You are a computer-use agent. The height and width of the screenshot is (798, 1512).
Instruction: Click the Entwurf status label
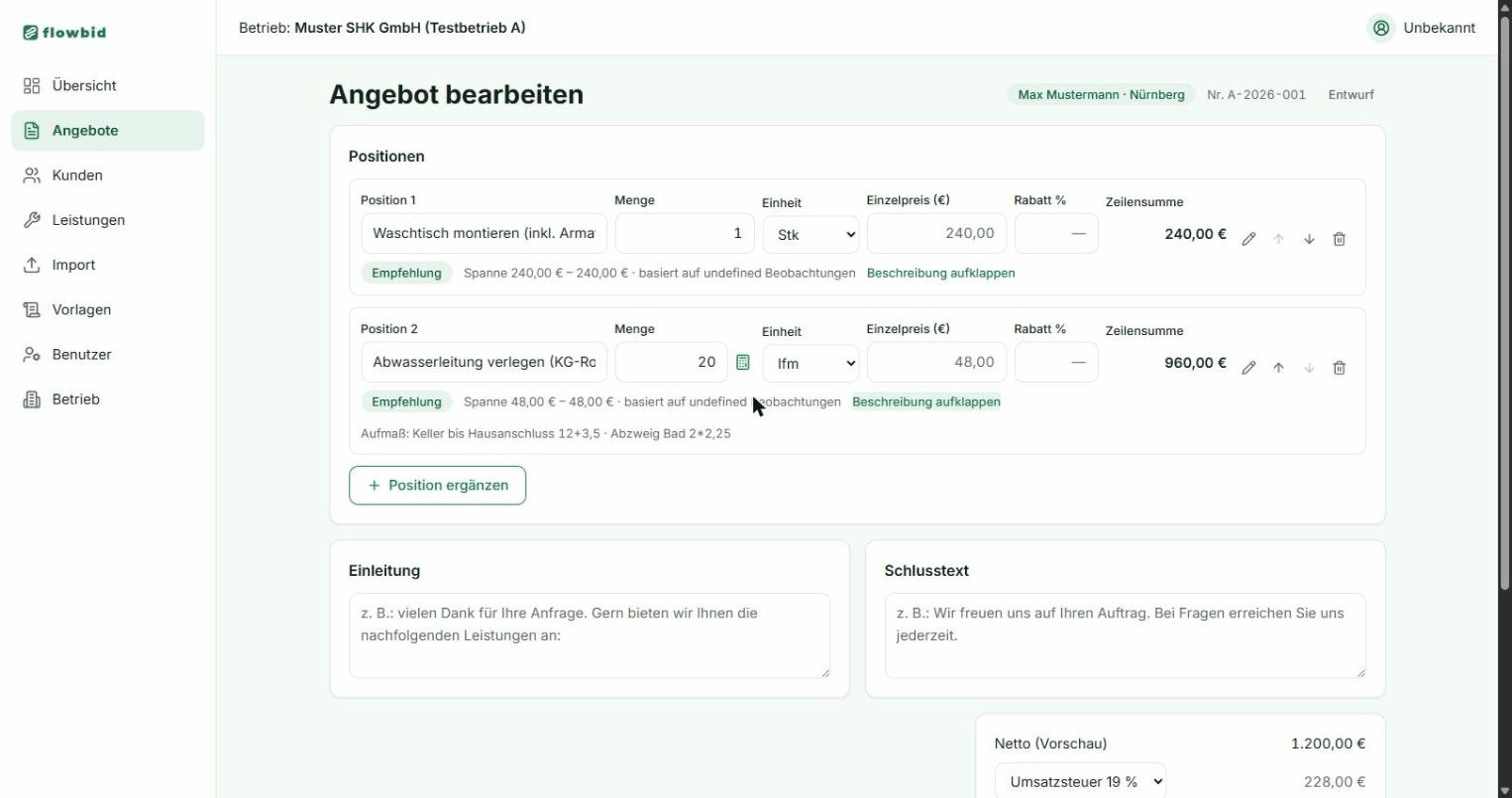tap(1350, 95)
